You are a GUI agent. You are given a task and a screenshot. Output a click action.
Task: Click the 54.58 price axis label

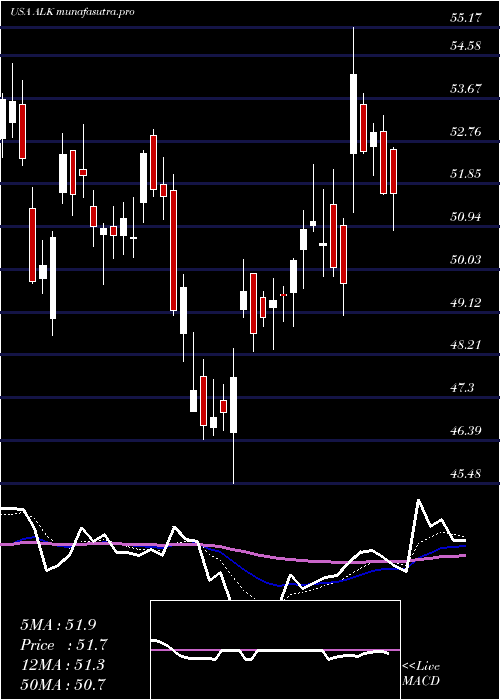point(466,46)
